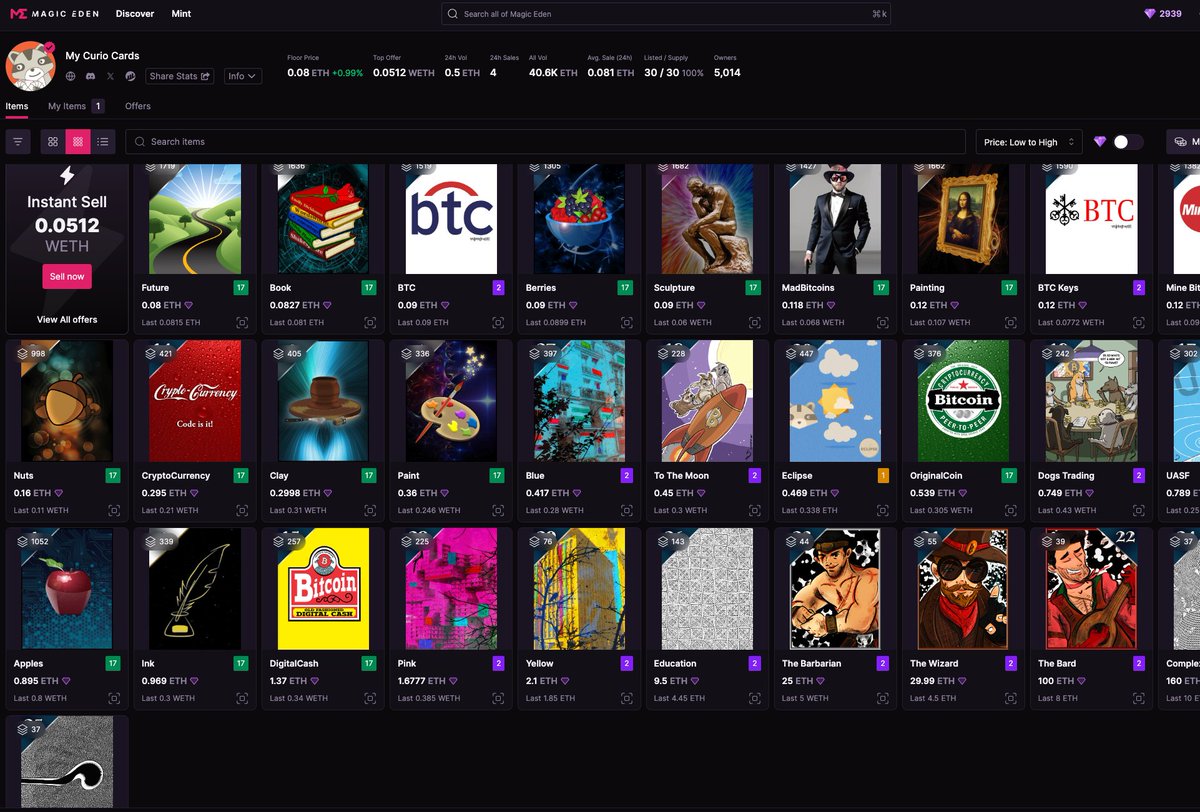
Task: Click the quick-view icon on Nuts card
Action: point(115,511)
